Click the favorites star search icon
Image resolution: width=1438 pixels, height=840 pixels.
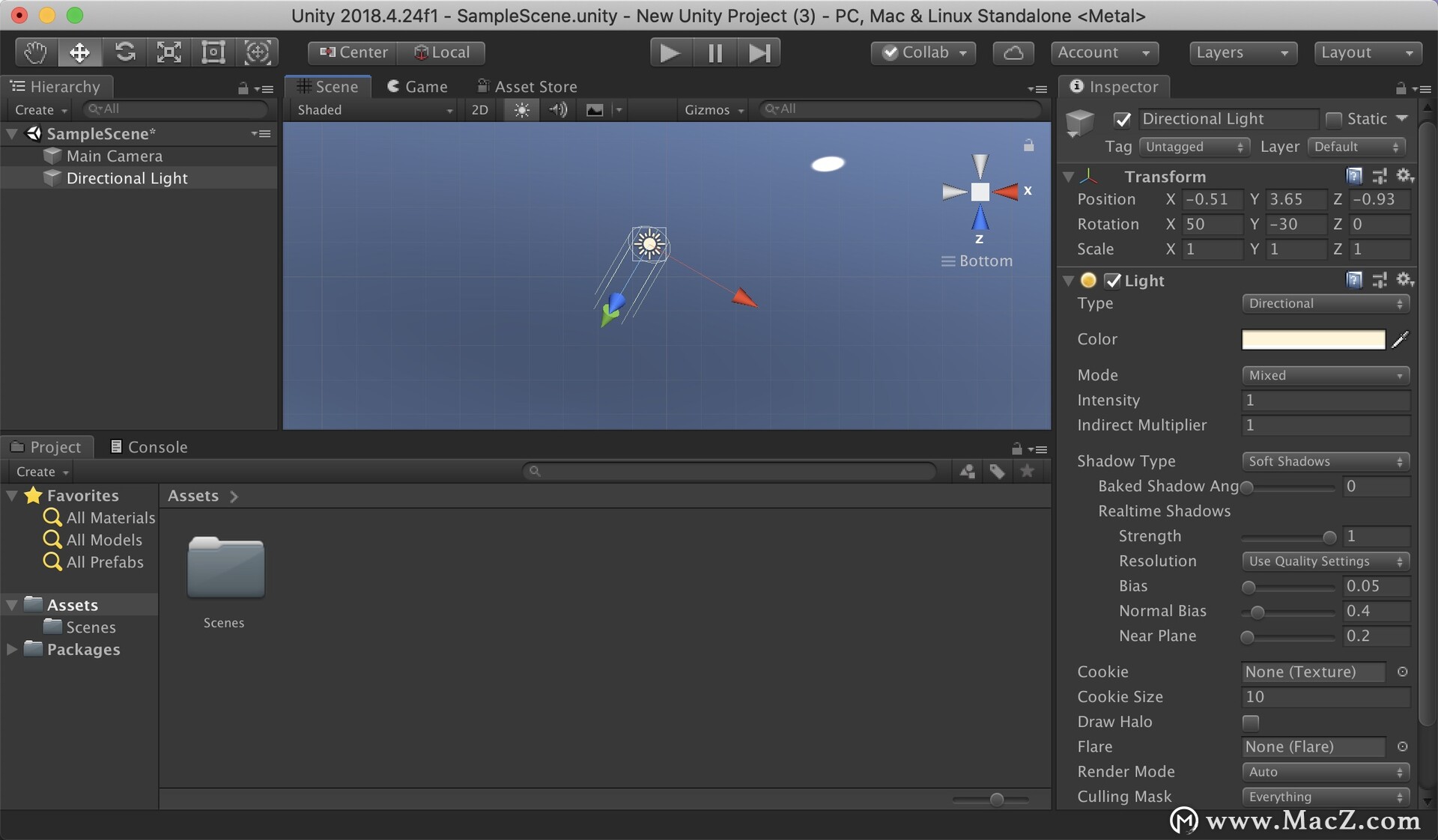[x=1028, y=471]
